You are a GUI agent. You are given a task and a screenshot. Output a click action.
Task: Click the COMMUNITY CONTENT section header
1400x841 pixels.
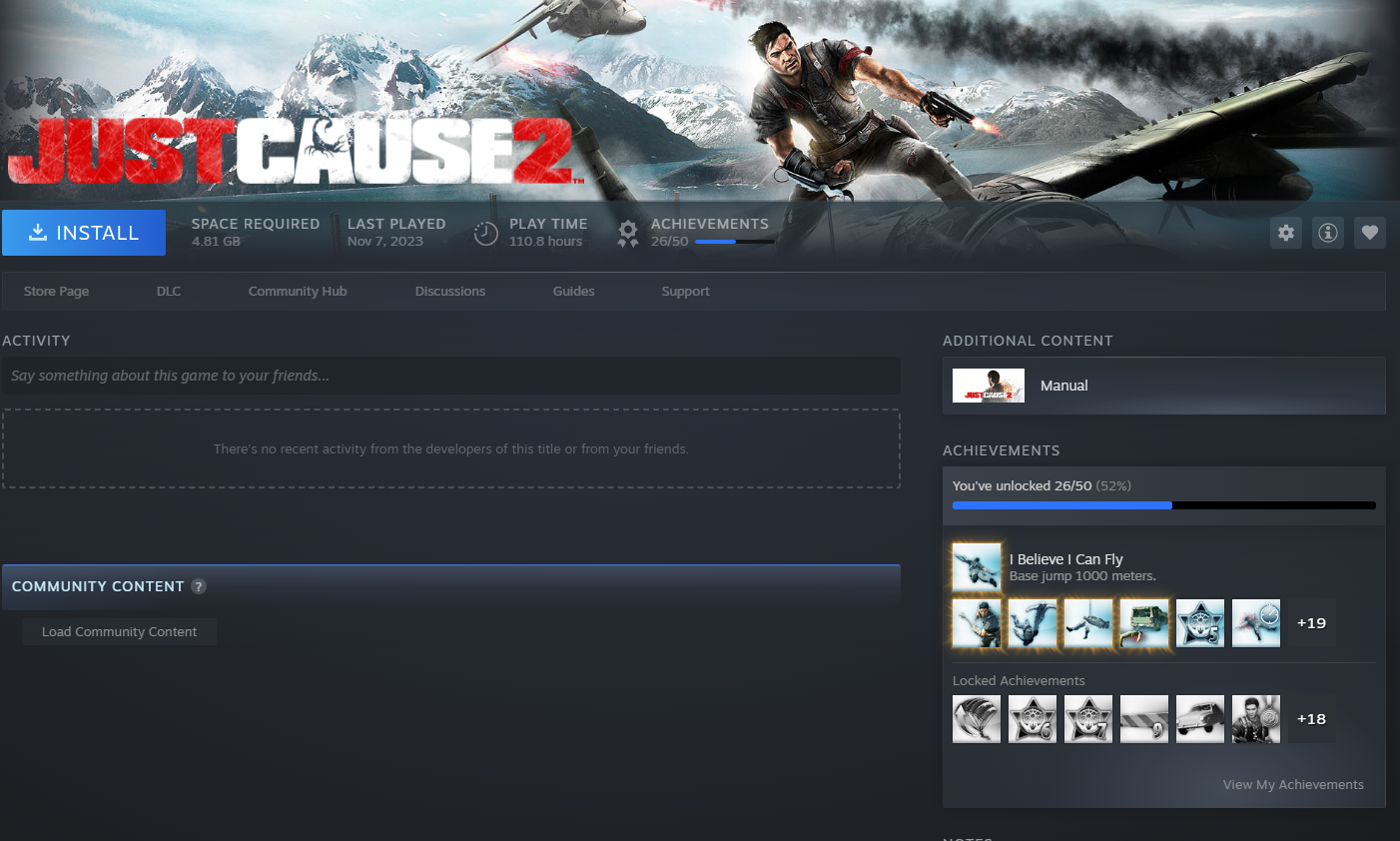[x=451, y=586]
